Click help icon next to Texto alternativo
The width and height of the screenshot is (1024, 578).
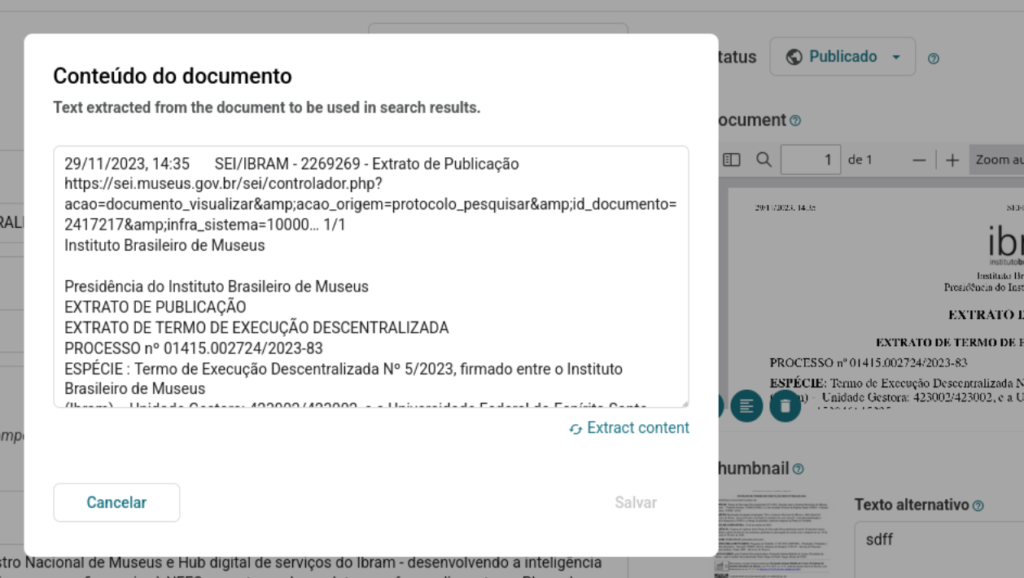[x=978, y=506]
